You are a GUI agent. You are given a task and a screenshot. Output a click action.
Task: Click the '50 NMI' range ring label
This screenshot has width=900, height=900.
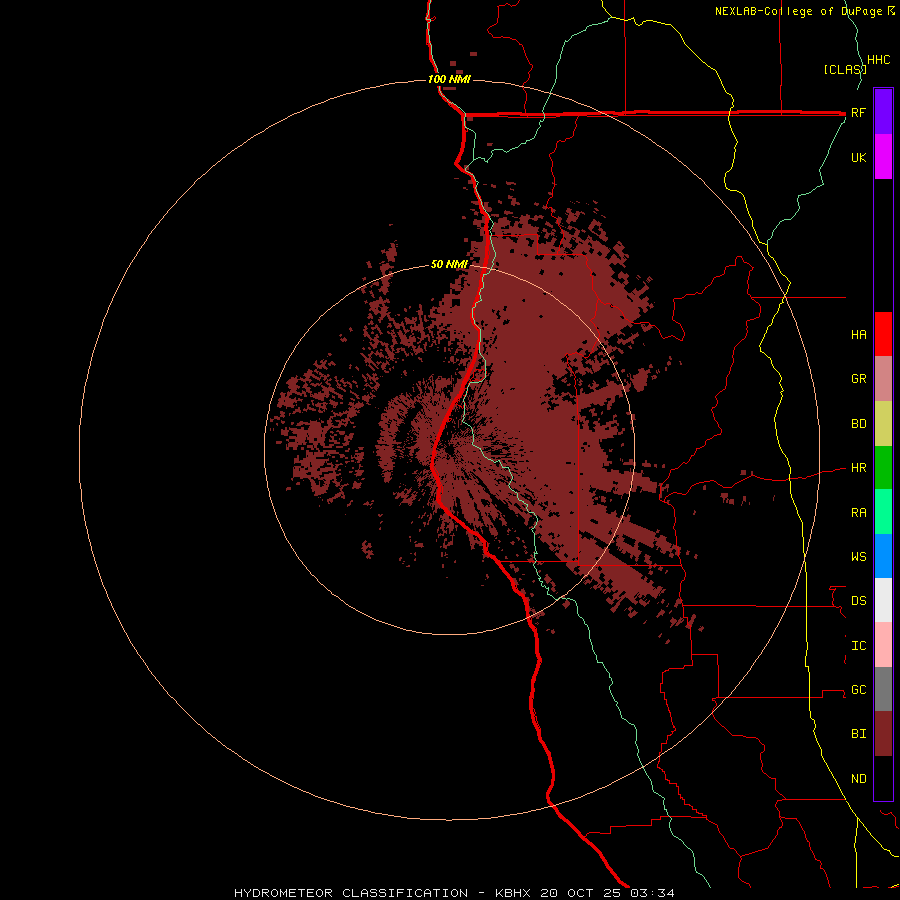coord(449,264)
